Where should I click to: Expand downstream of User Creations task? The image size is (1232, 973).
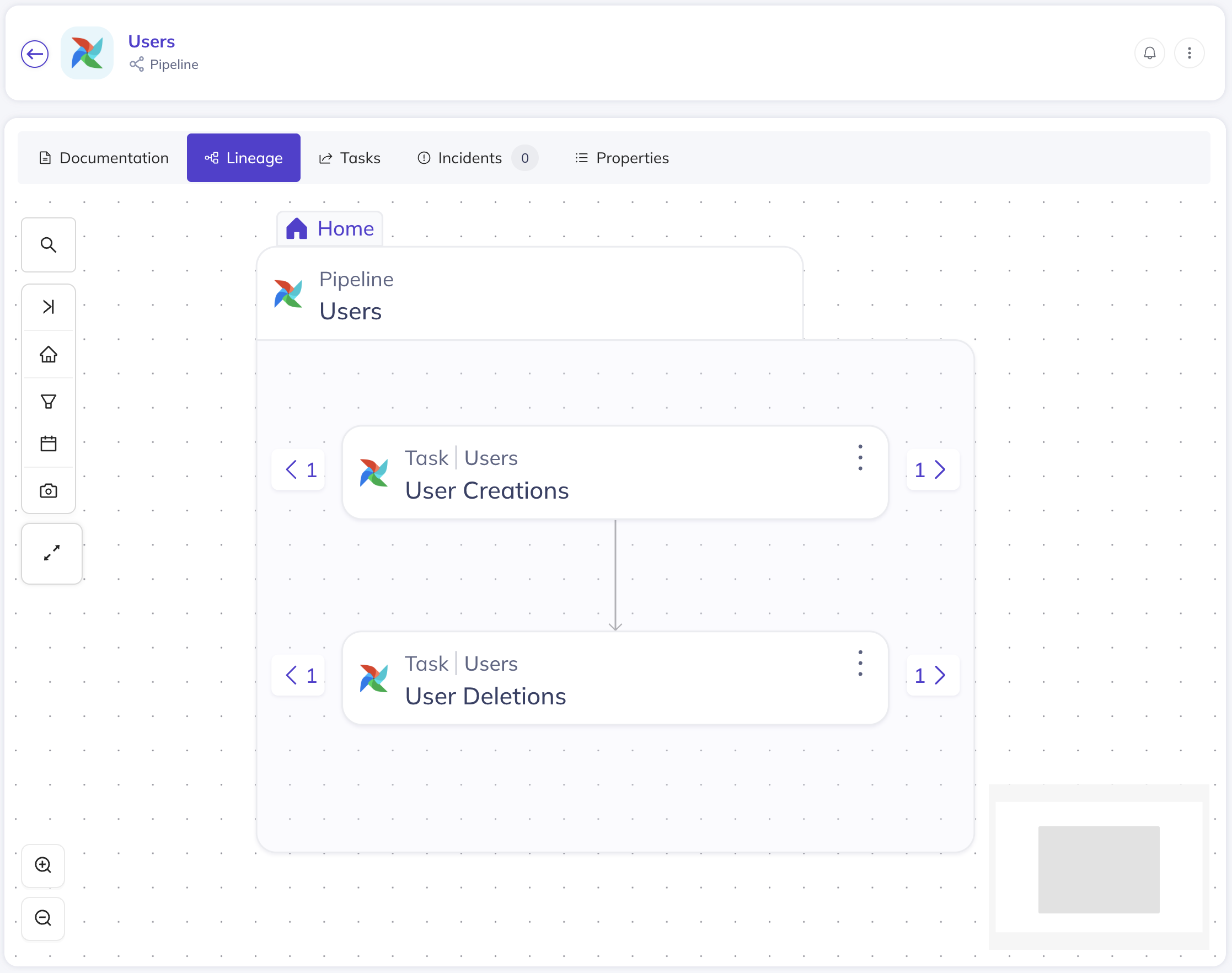[931, 470]
